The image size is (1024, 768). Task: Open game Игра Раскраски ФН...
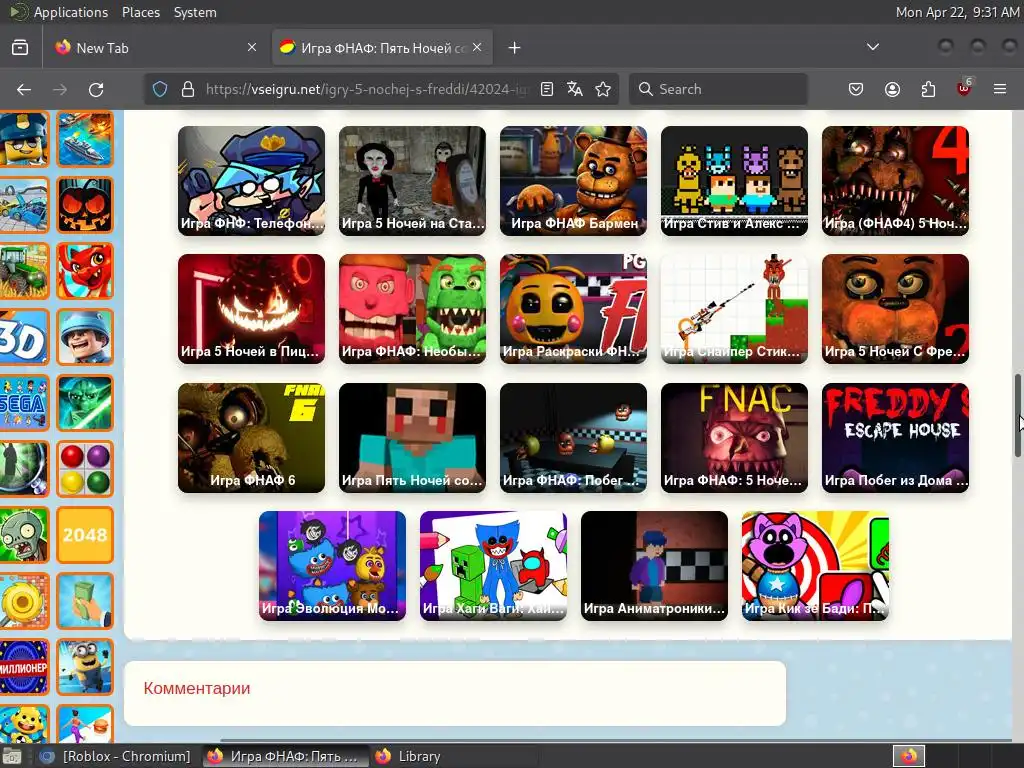click(x=573, y=309)
